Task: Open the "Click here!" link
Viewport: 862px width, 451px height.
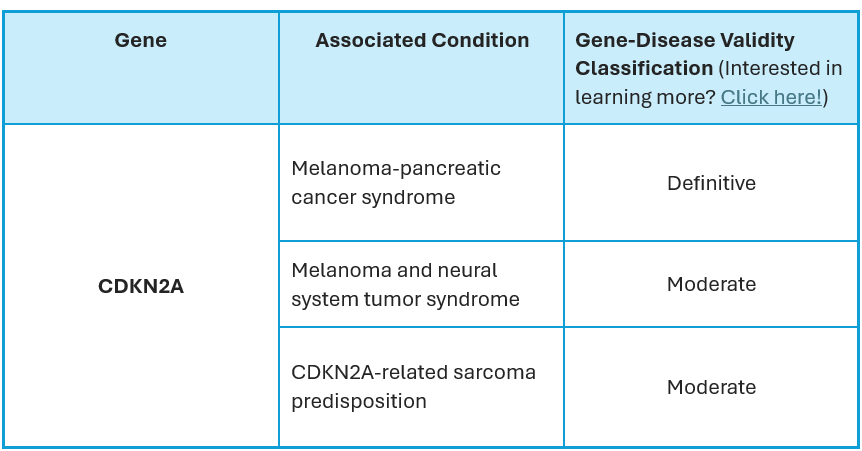Action: pyautogui.click(x=771, y=97)
